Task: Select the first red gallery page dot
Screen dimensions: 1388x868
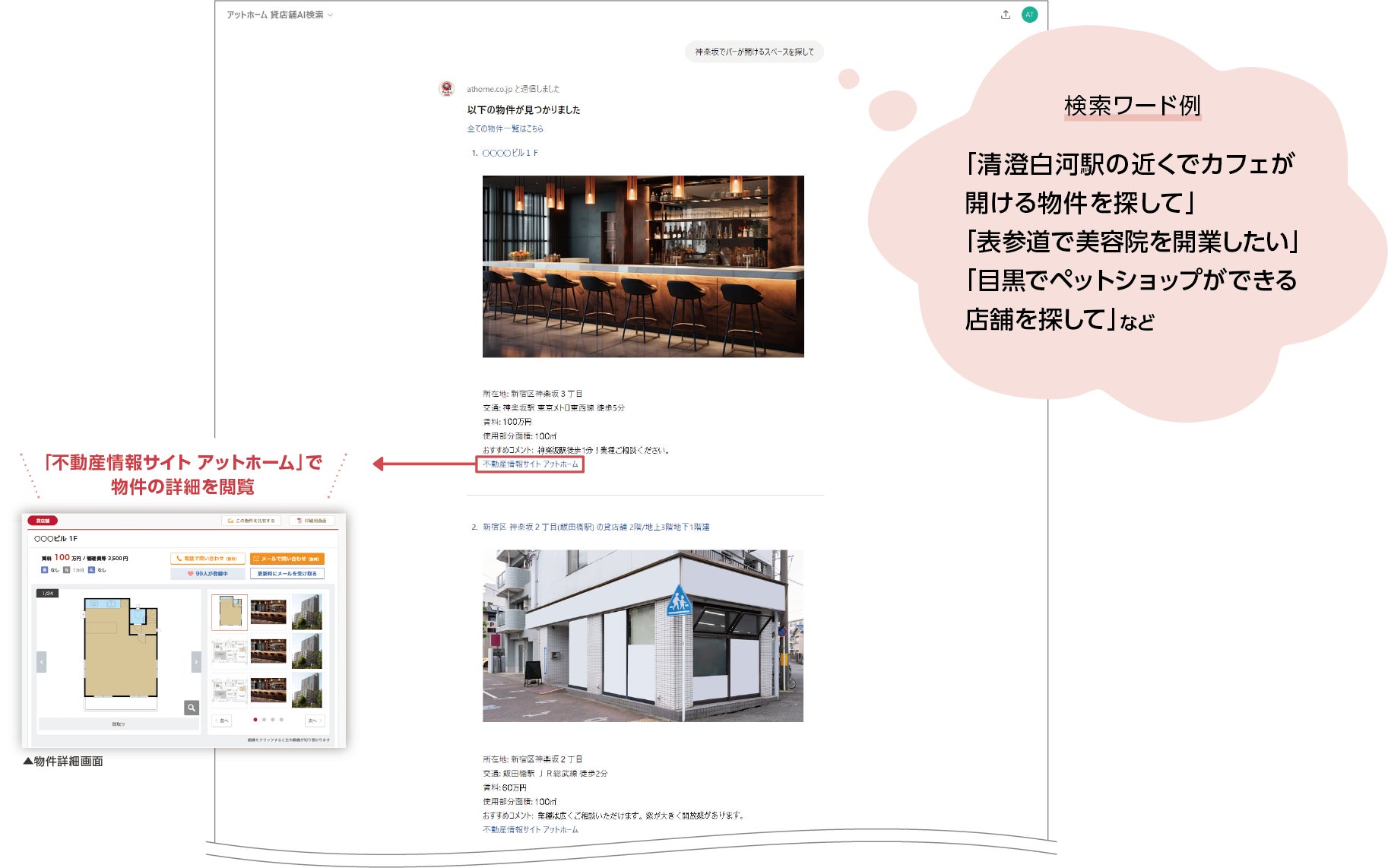Action: [x=255, y=720]
